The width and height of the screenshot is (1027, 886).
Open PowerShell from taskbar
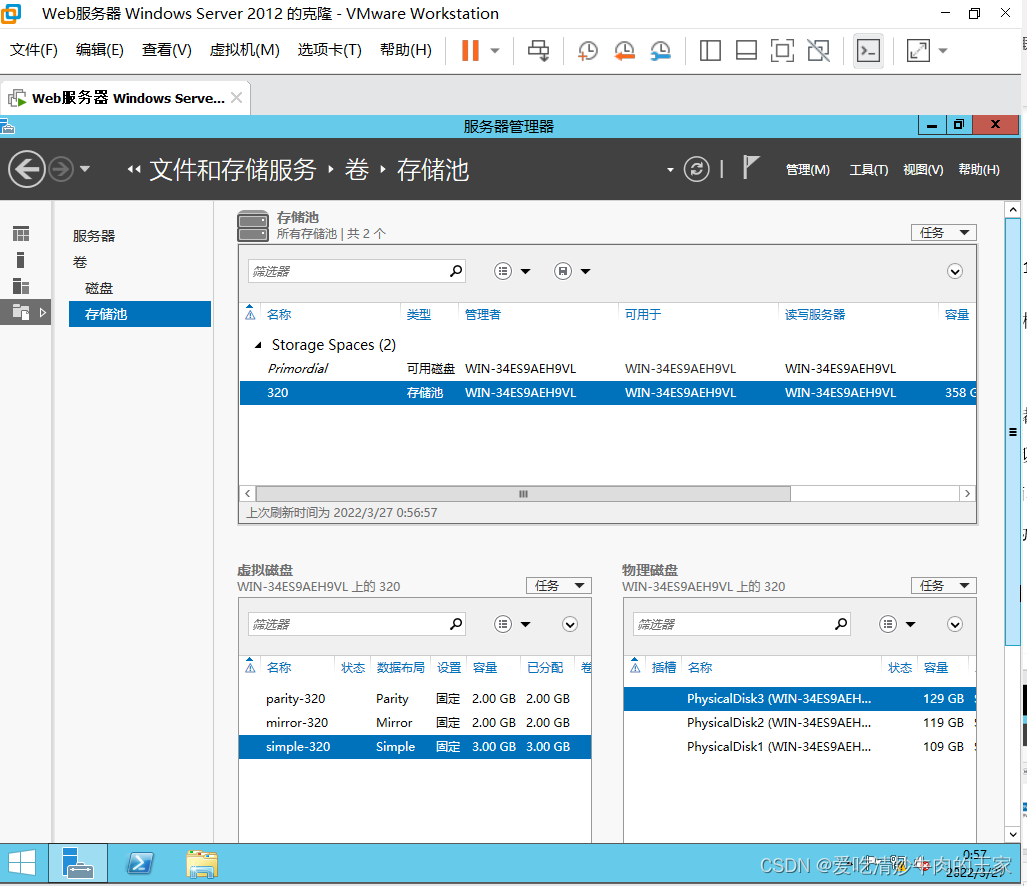point(140,863)
